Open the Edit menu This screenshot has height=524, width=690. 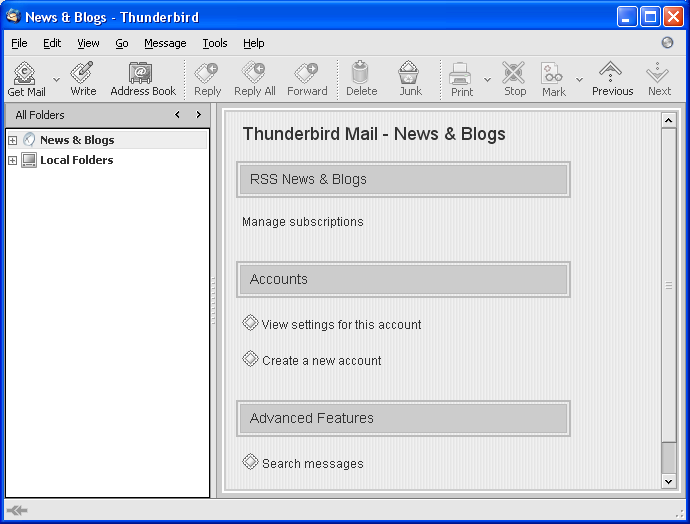click(52, 43)
